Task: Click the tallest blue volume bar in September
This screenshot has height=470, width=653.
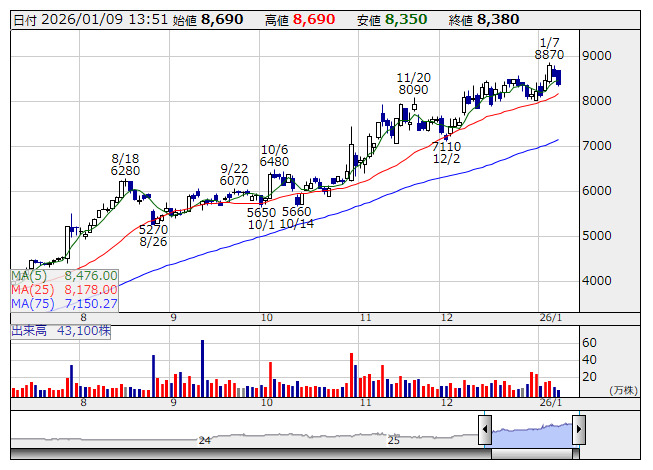Action: [x=202, y=368]
